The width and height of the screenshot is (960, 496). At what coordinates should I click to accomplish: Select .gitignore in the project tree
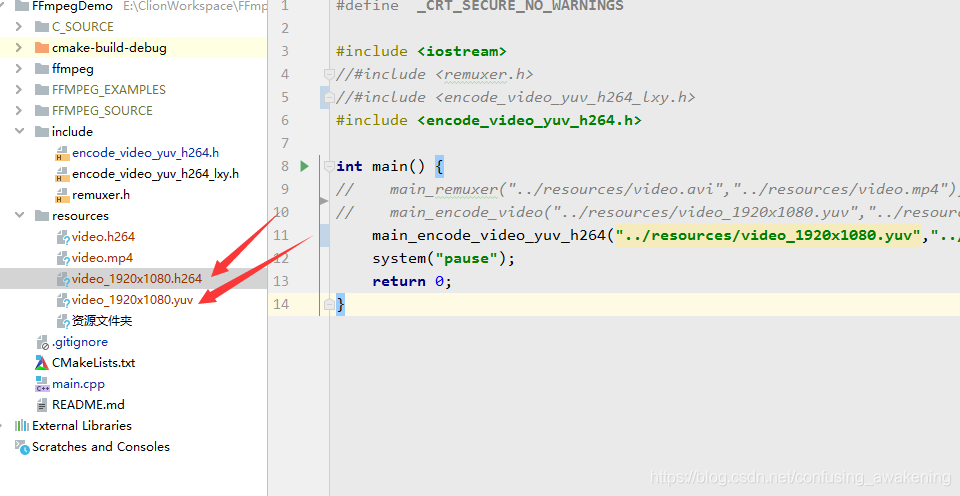[80, 342]
